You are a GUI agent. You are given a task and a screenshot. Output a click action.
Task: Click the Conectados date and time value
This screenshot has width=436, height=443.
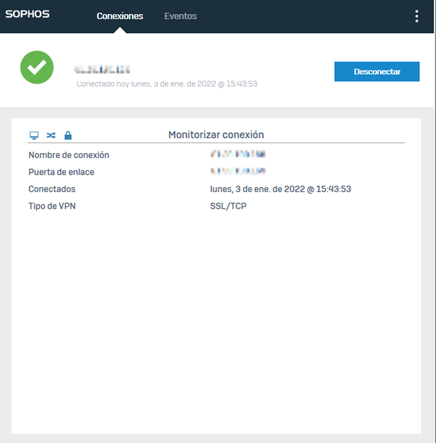coord(280,189)
